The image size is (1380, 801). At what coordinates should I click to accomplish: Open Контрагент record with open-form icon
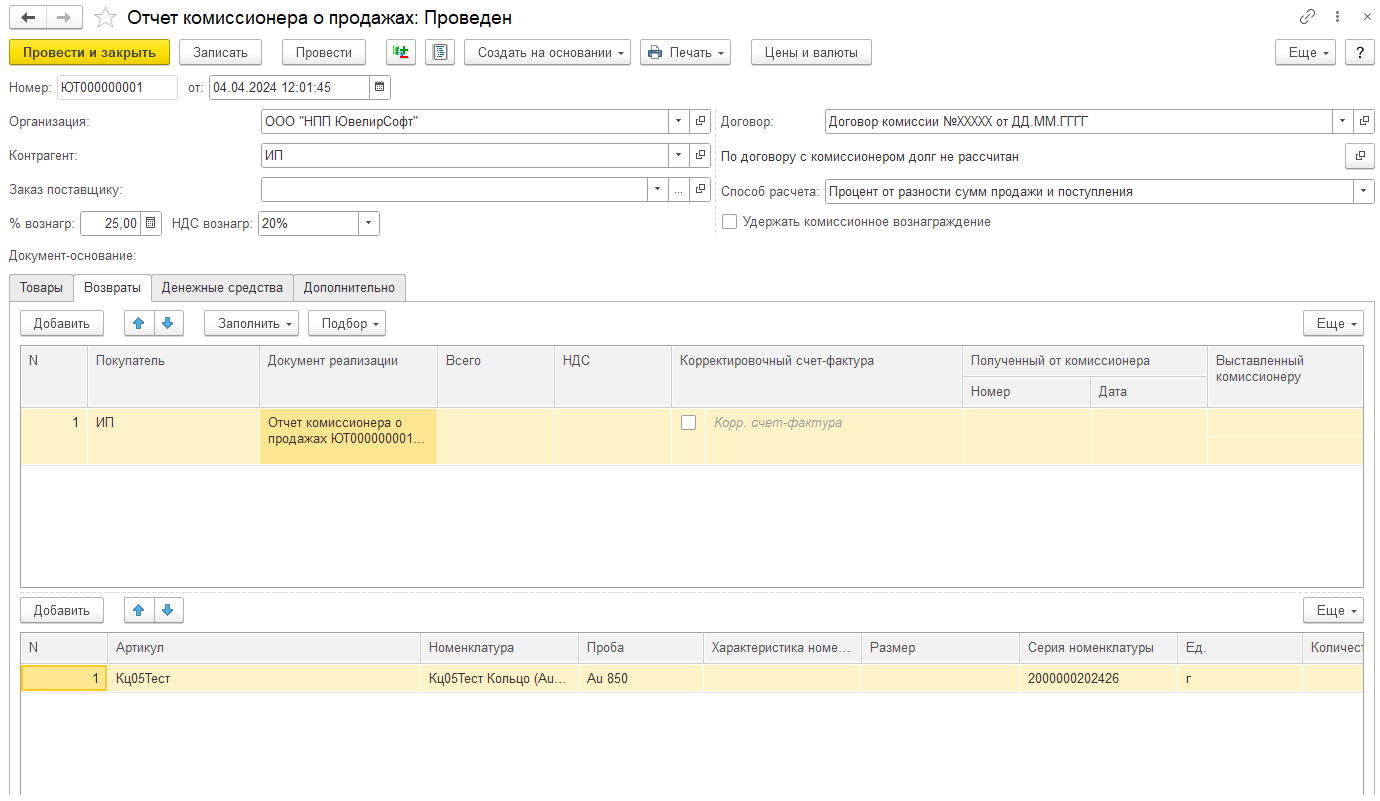[x=701, y=155]
